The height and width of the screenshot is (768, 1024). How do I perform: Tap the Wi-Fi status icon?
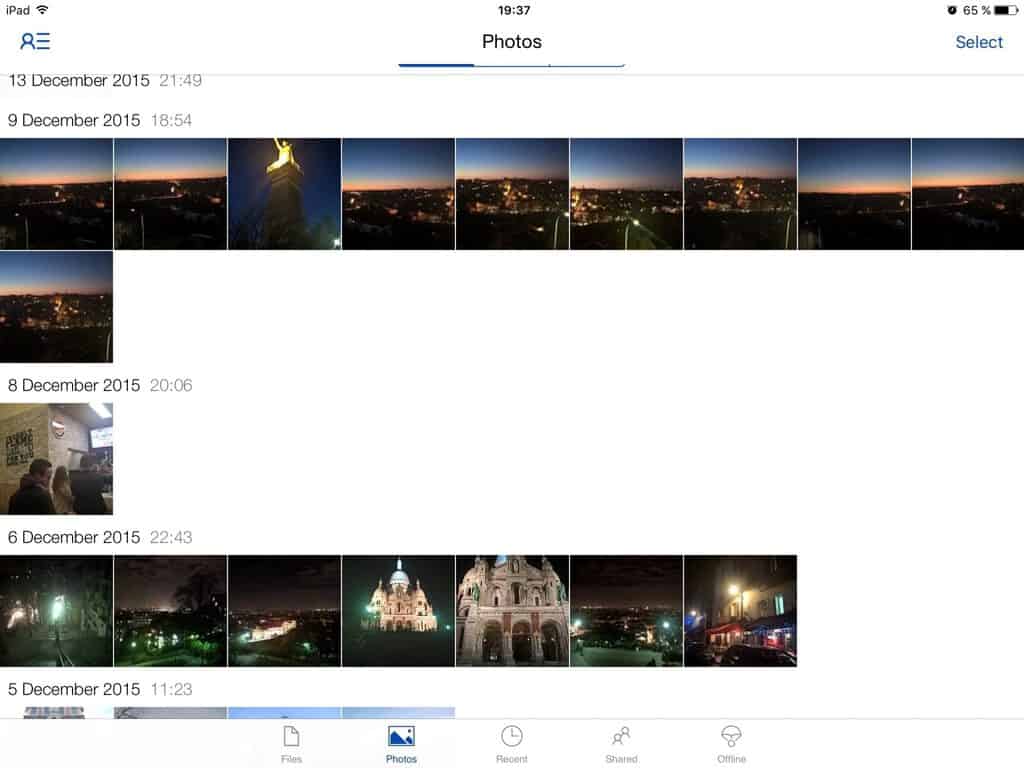click(42, 10)
